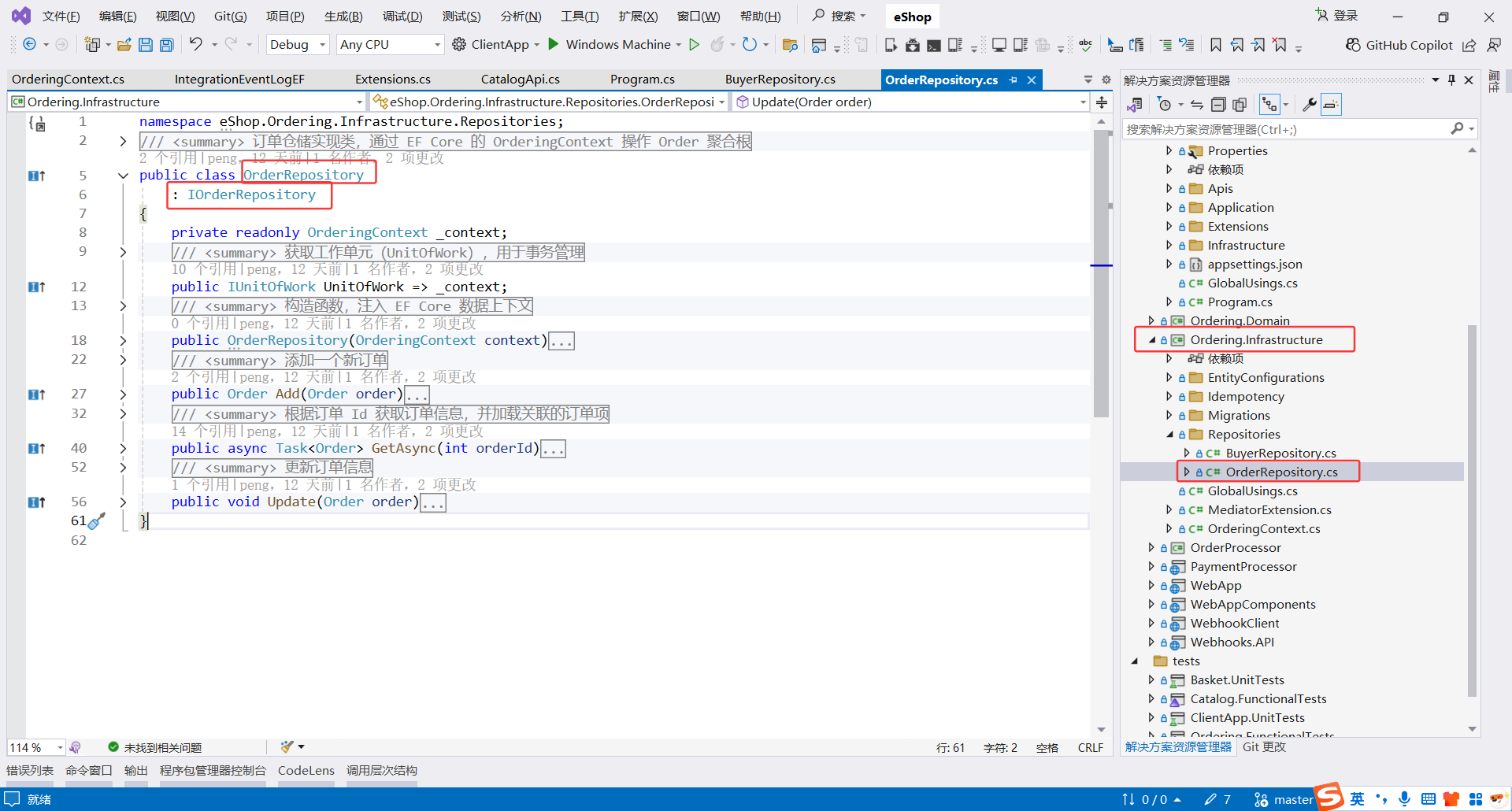This screenshot has height=811, width=1512.
Task: Select OrderingContext.cs in Solution Explorer
Action: [x=1264, y=529]
